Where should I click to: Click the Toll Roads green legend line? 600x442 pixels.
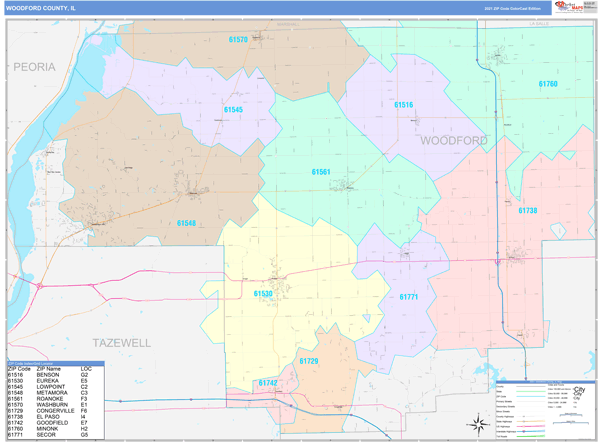pyautogui.click(x=531, y=436)
